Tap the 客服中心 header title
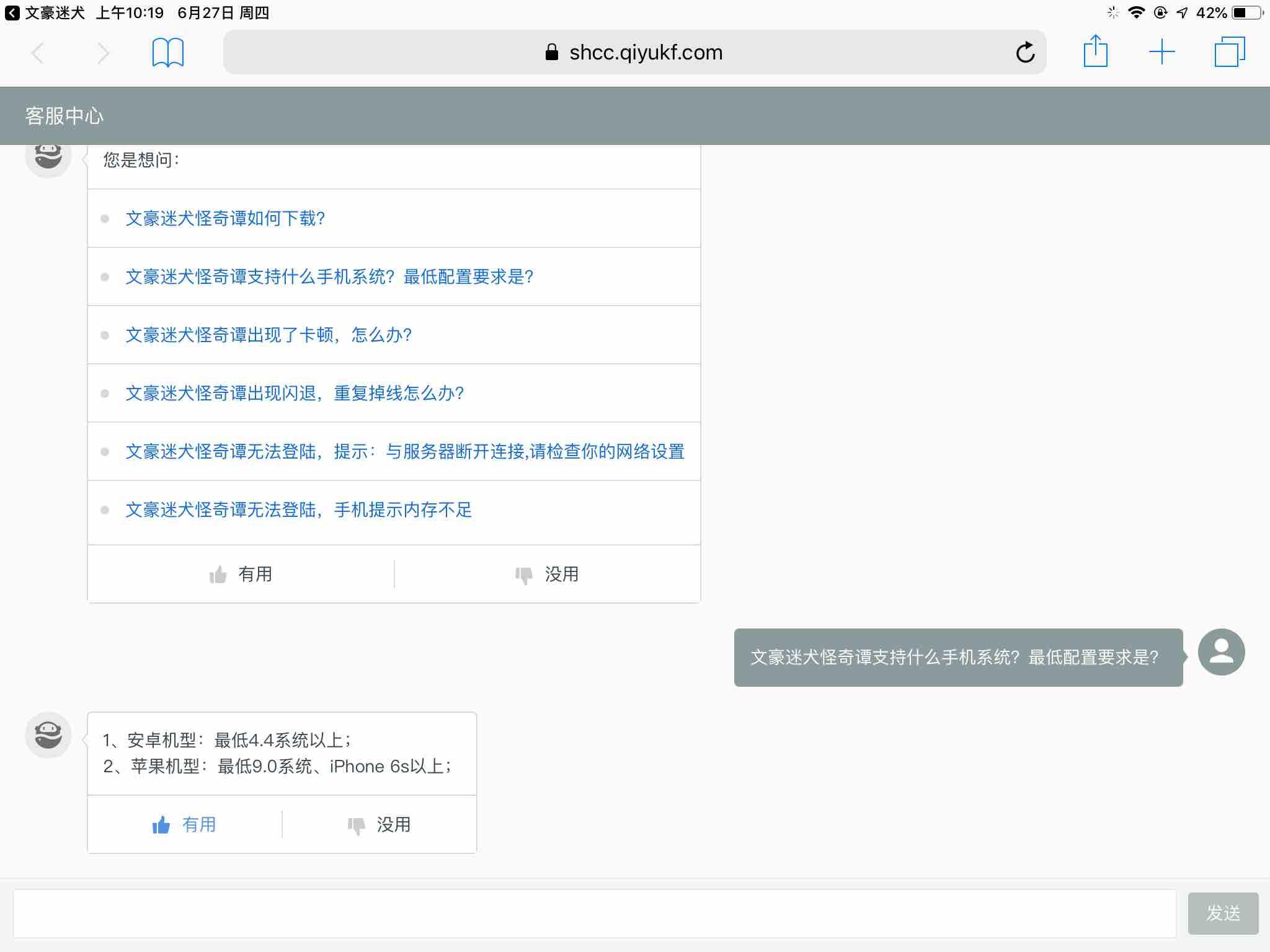The image size is (1270, 952). coord(64,116)
